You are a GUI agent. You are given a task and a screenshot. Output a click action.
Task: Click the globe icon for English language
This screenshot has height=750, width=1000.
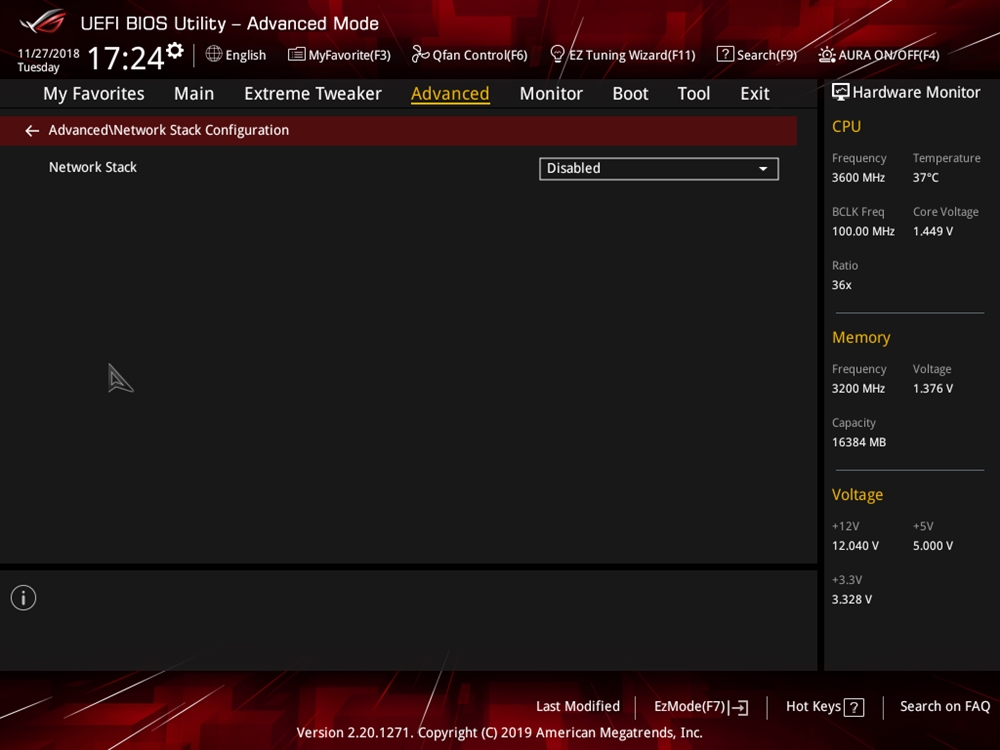214,54
